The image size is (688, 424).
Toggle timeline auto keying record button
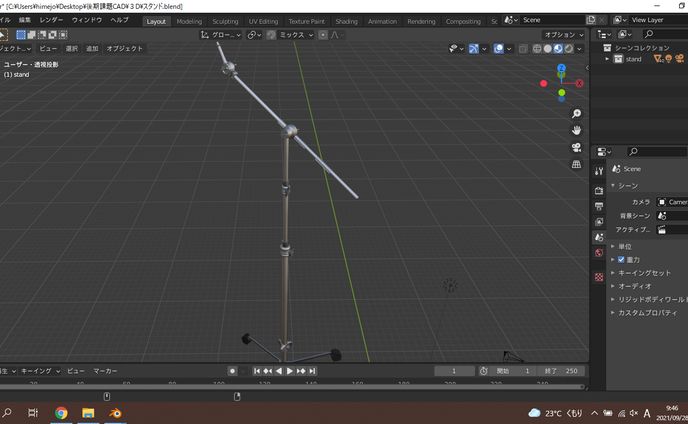[x=232, y=371]
